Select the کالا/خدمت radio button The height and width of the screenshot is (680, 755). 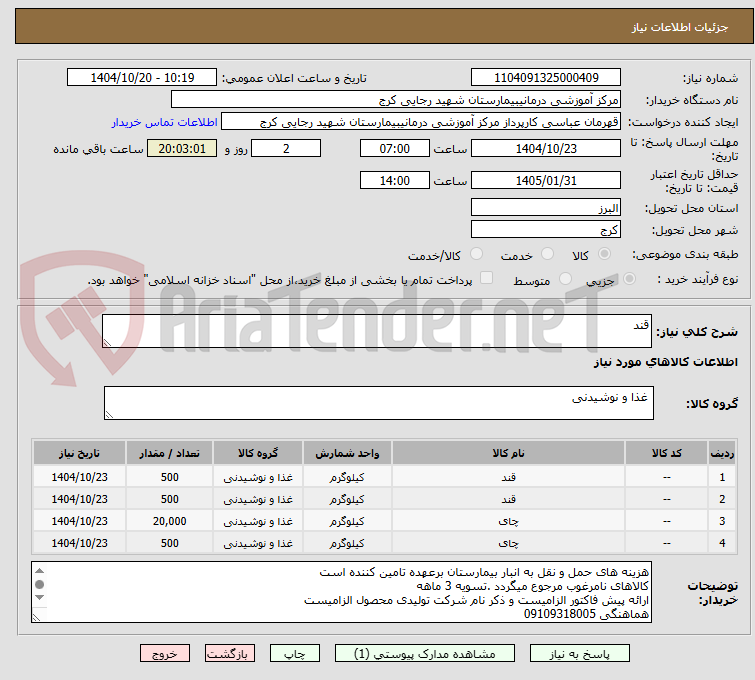pos(476,254)
